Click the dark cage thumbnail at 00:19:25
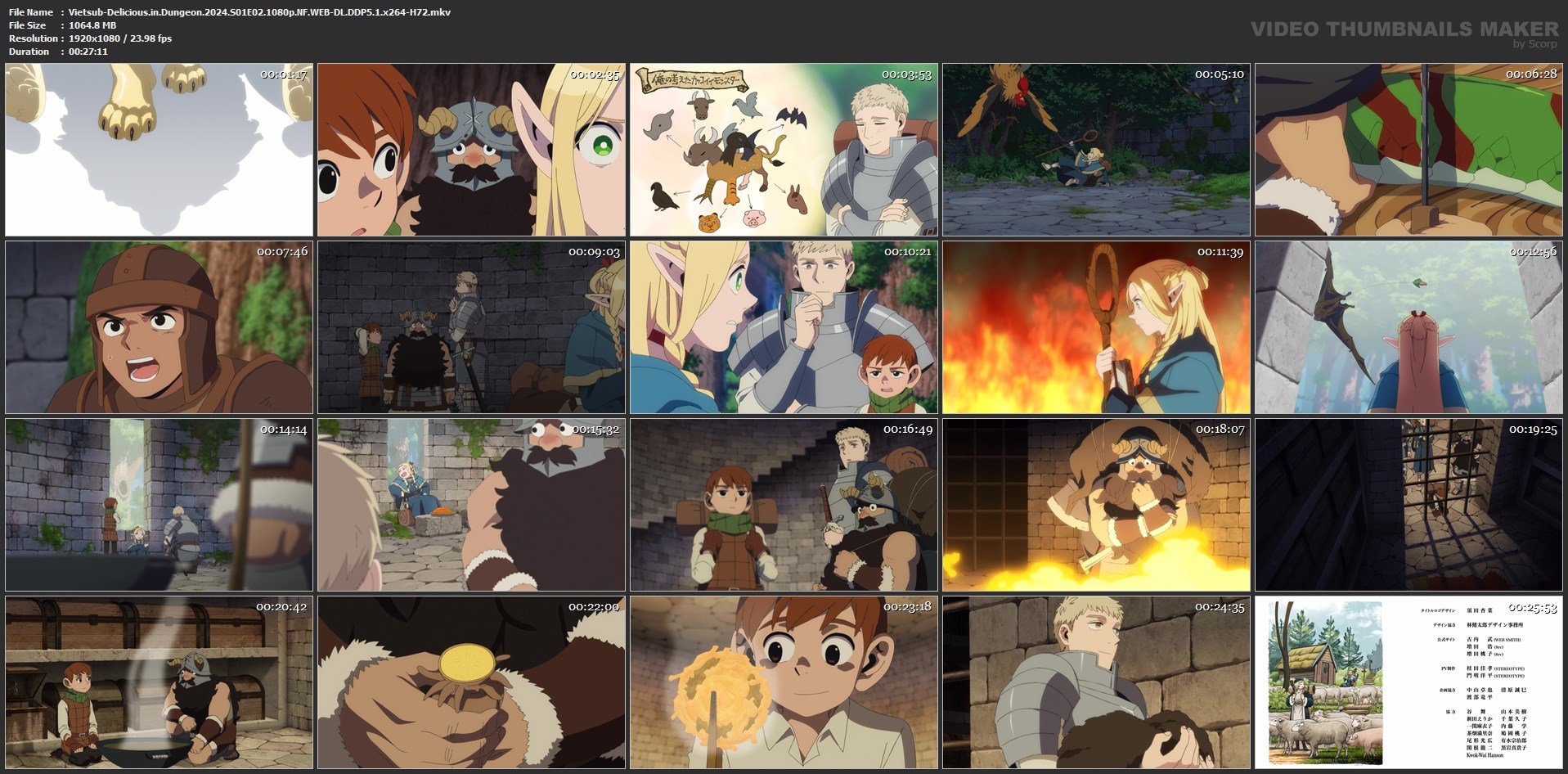Viewport: 1568px width, 774px height. tap(1409, 505)
